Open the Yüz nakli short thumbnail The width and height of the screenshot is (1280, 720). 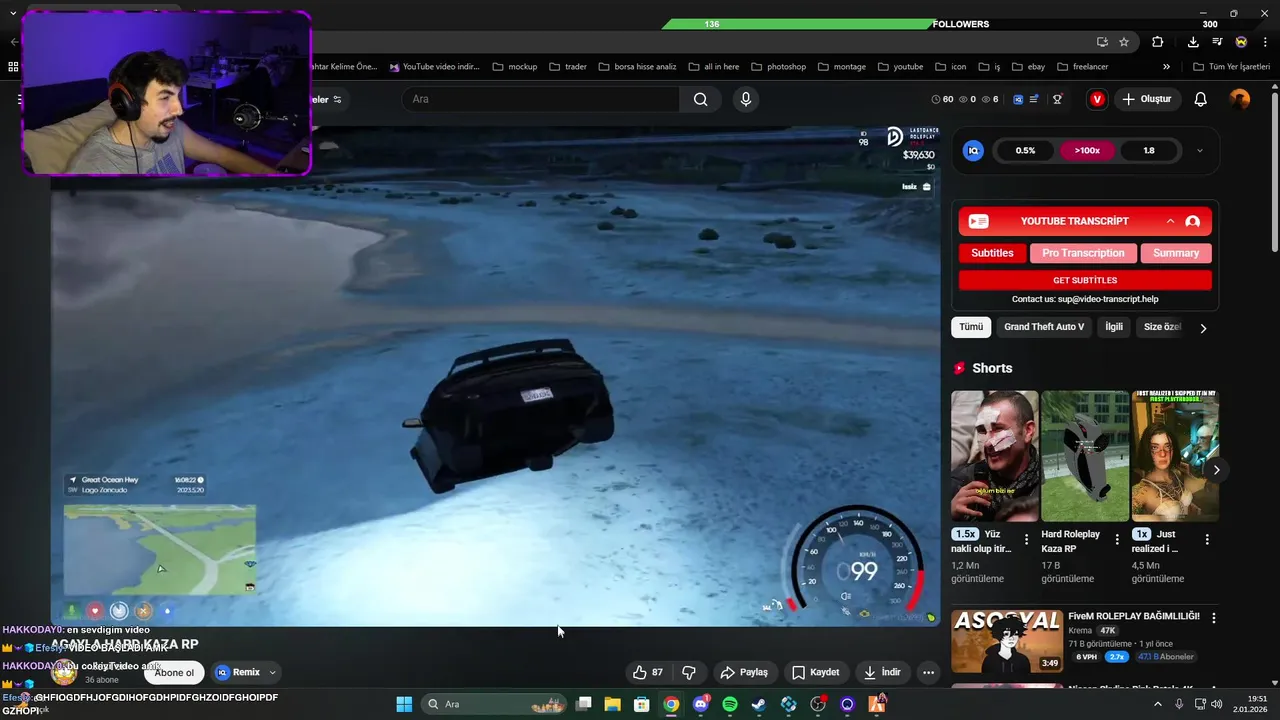(x=994, y=456)
